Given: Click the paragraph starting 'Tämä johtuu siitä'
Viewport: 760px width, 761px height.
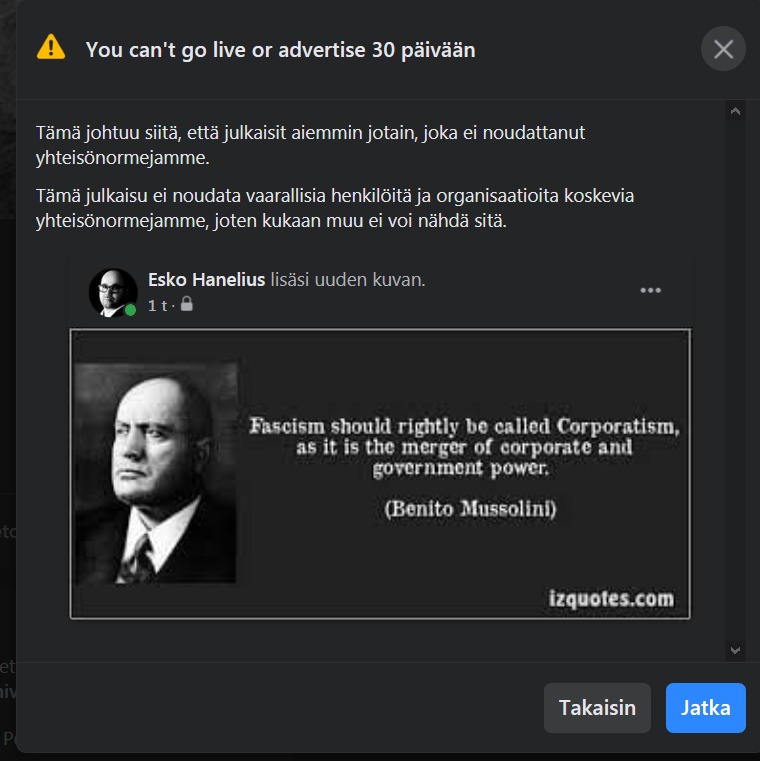Looking at the screenshot, I should [x=311, y=145].
